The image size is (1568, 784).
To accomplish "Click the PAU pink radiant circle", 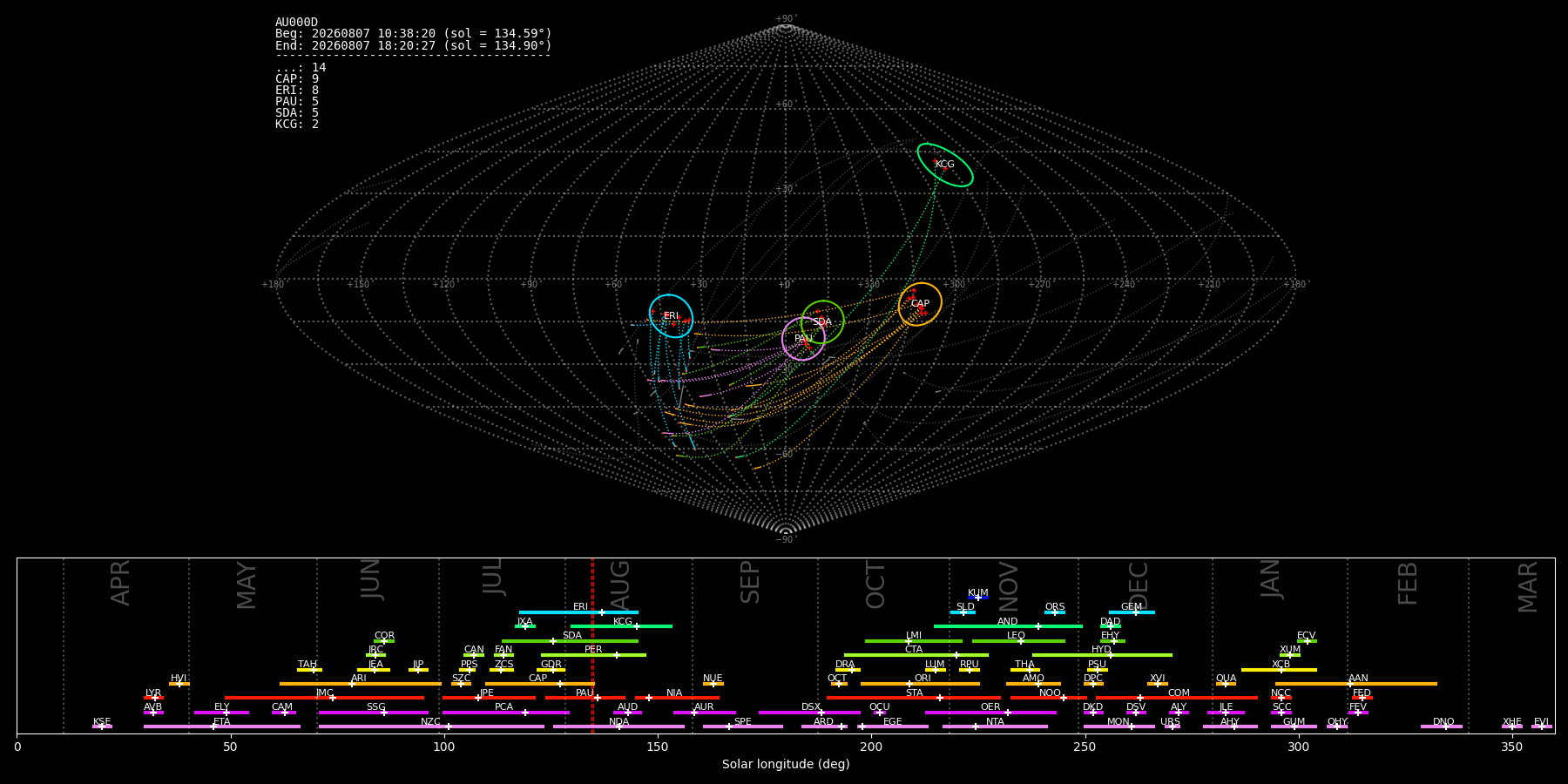I will tap(803, 339).
